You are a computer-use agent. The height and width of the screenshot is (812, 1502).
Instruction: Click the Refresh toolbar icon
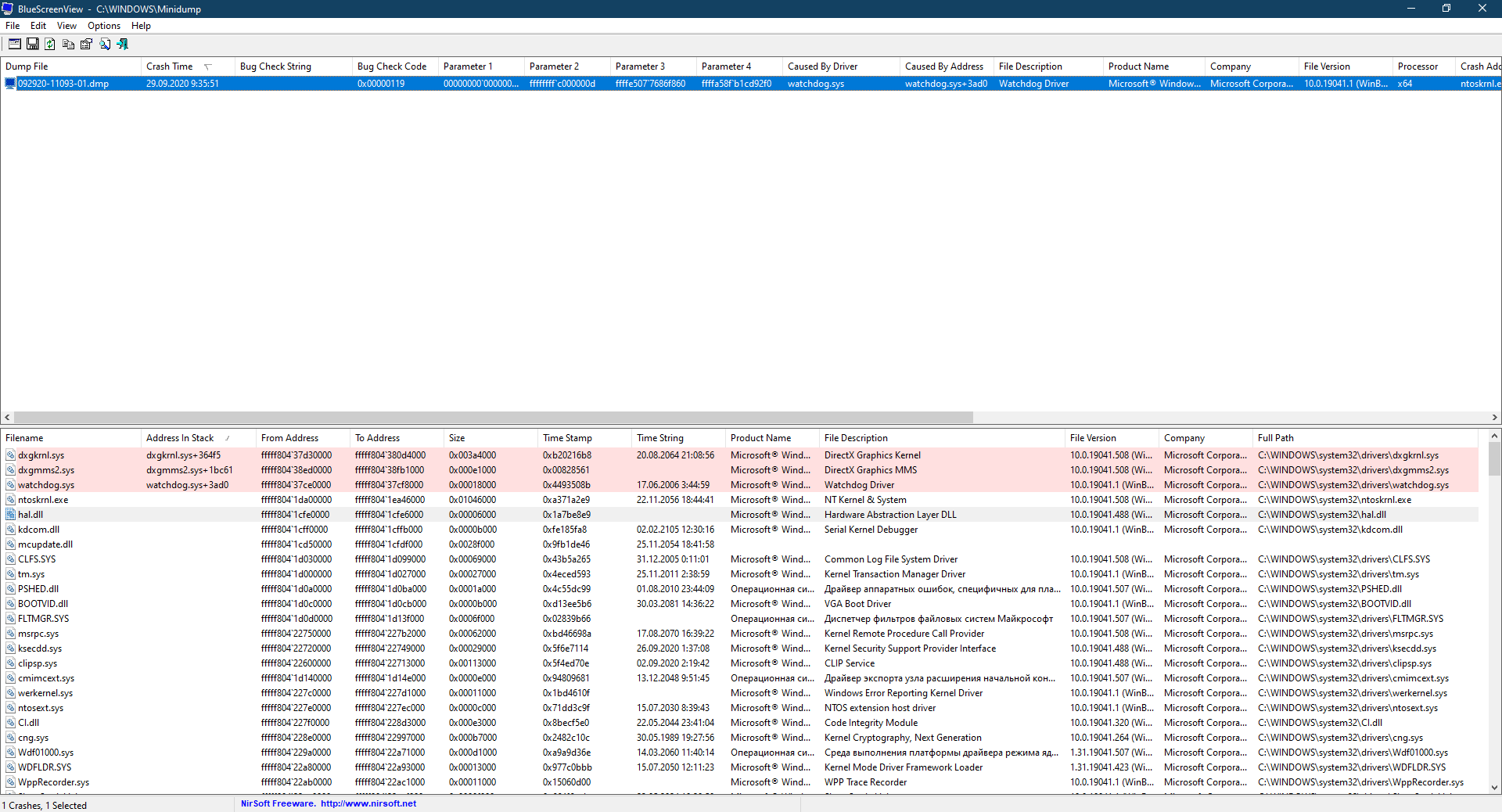(50, 45)
